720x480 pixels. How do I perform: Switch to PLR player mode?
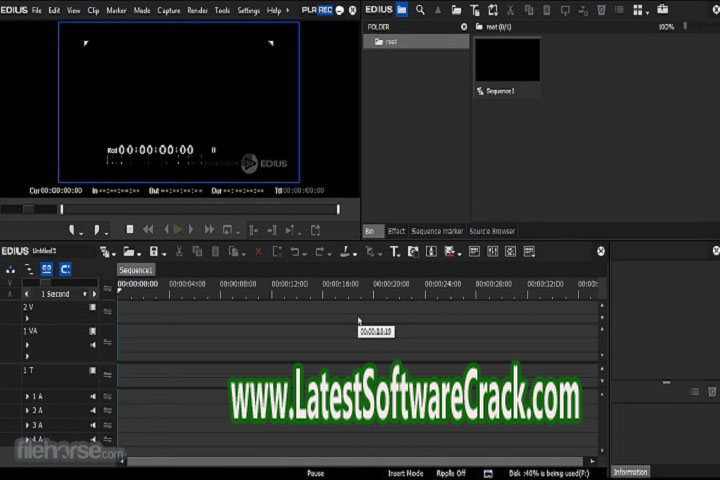[309, 10]
